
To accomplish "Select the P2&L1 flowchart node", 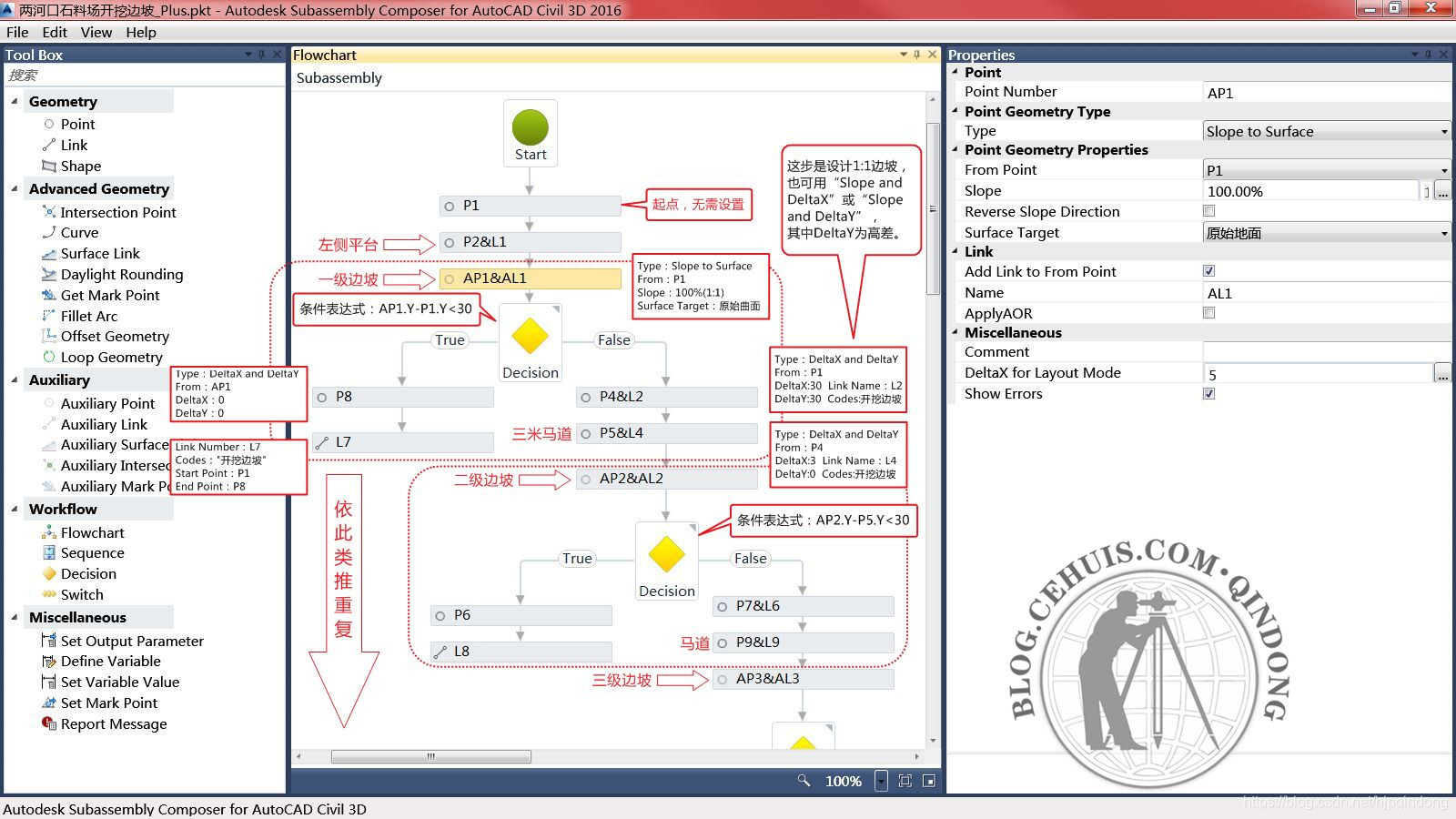I will click(x=530, y=242).
